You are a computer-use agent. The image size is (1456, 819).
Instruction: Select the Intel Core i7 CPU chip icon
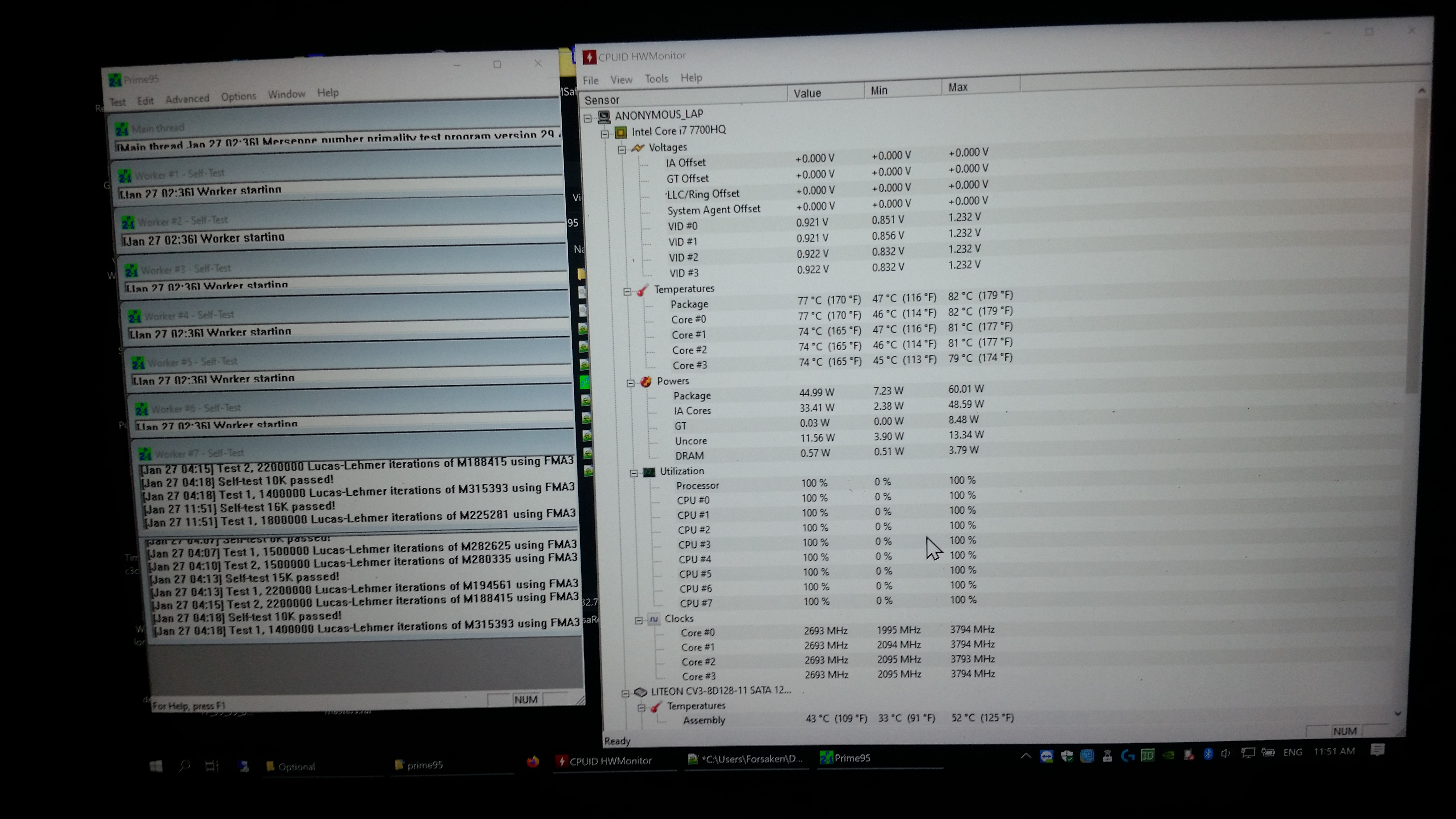pos(621,133)
